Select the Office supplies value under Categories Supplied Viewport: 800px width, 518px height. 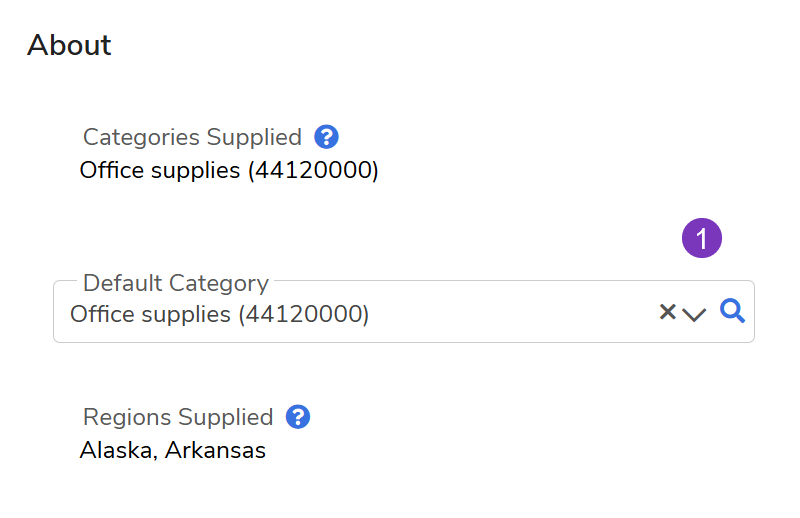[229, 170]
